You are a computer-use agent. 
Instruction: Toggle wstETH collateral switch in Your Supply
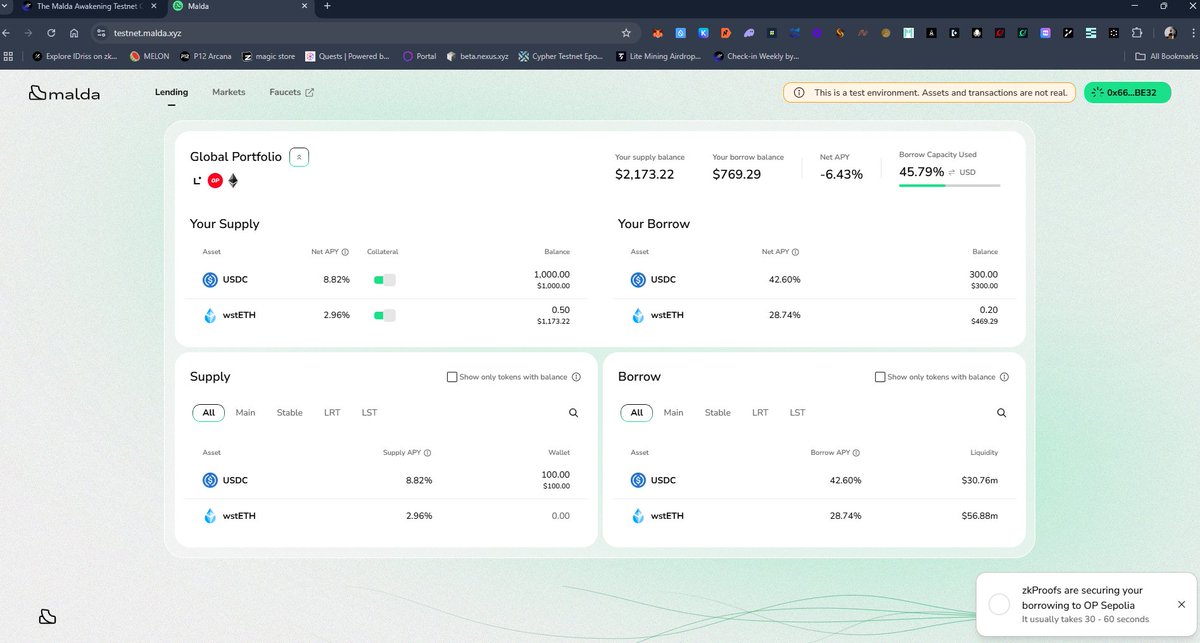pos(385,316)
